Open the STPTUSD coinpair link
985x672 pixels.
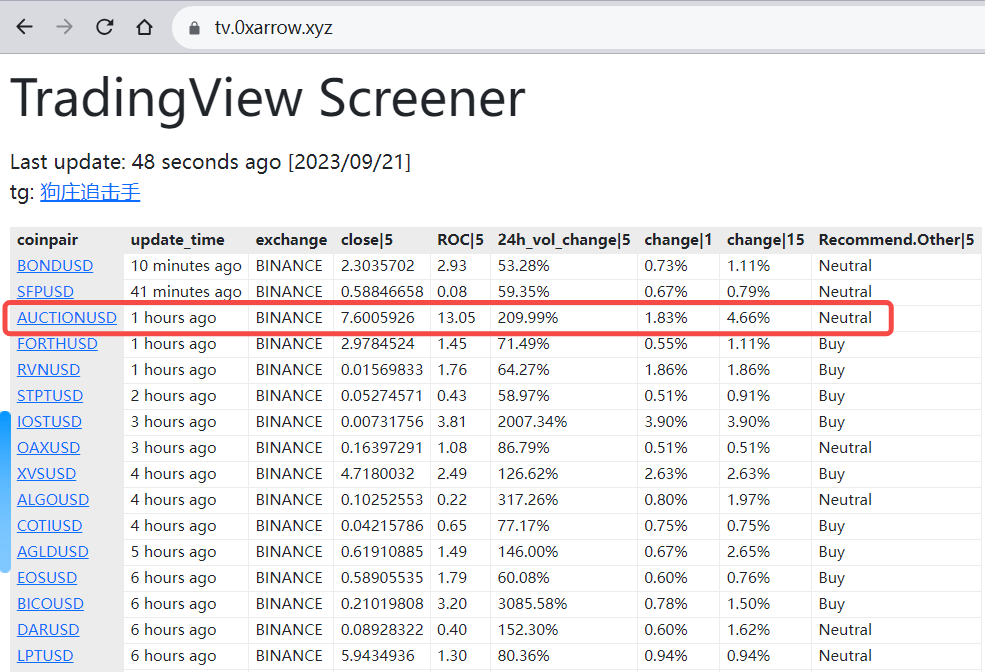[x=50, y=396]
